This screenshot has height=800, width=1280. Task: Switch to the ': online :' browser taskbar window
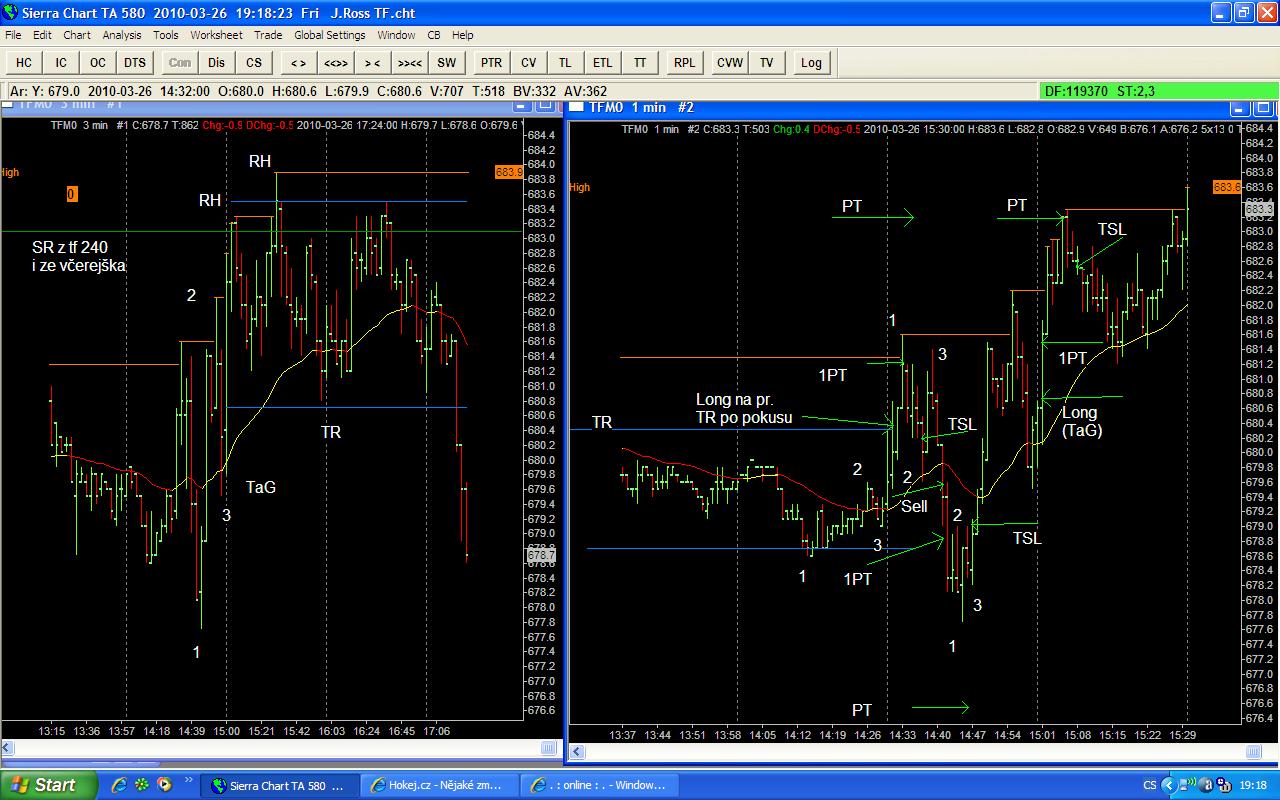point(599,785)
